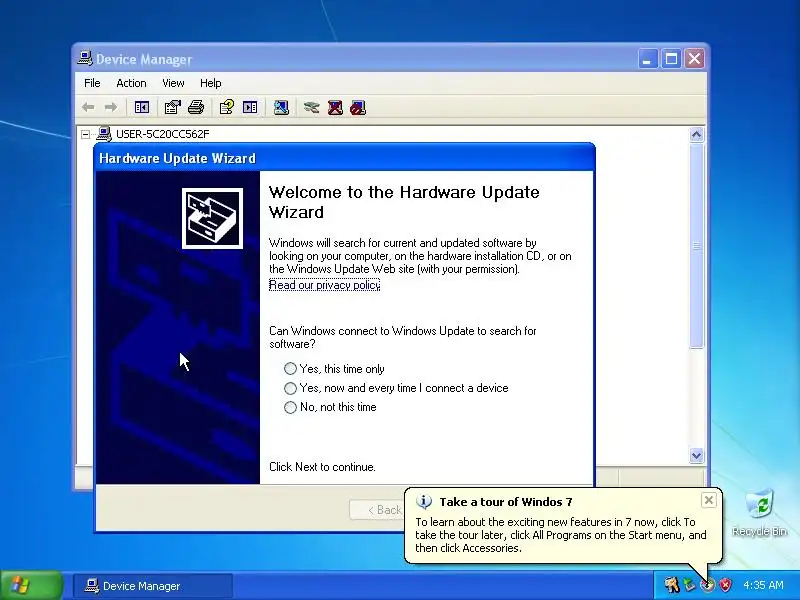Toggle the show/hide action pane toolbar icon

250,108
